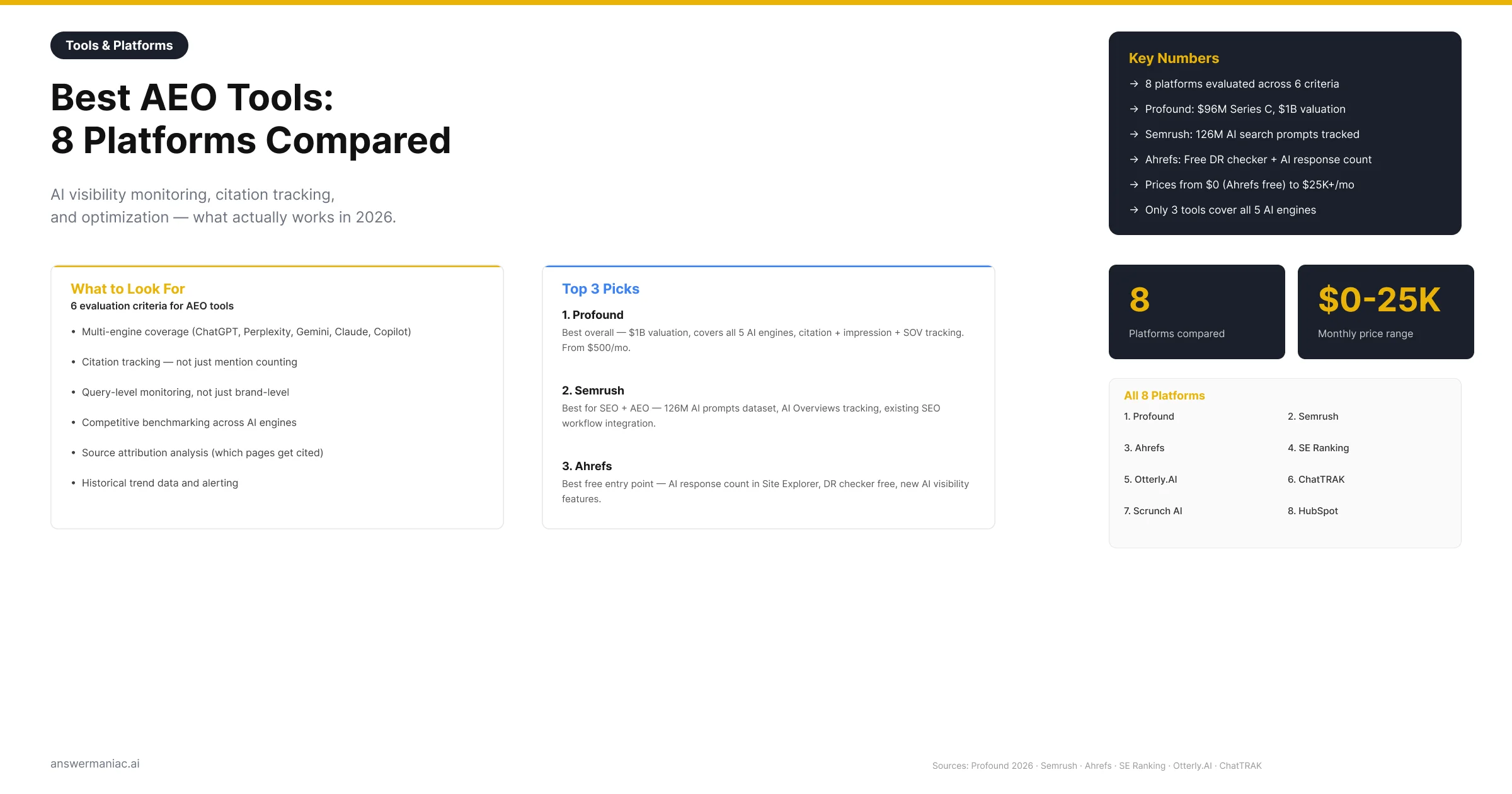Click '2. Semrush' in the All 8 Platforms list
This screenshot has width=1512, height=794.
tap(1313, 417)
